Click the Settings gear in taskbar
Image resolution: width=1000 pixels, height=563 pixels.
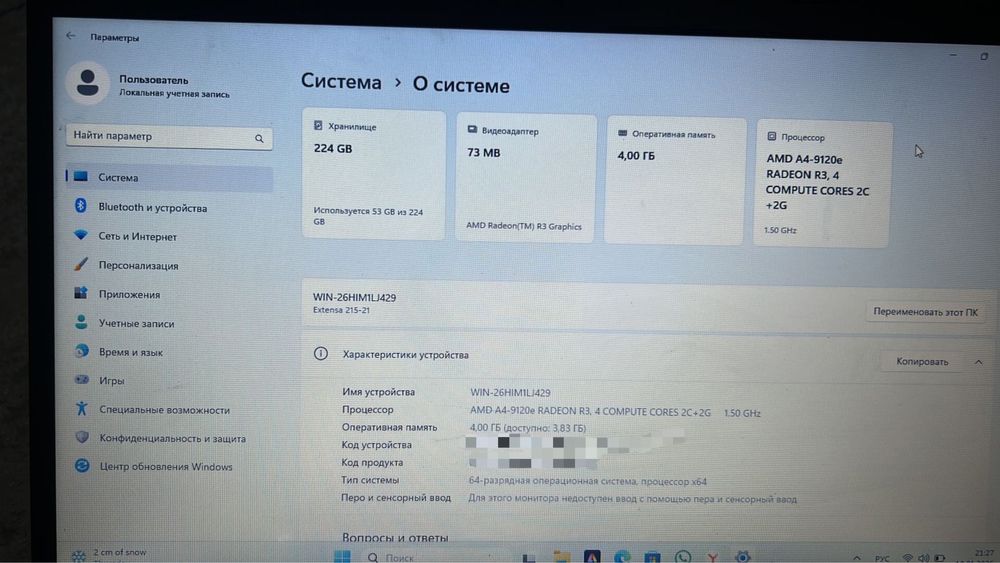point(742,557)
